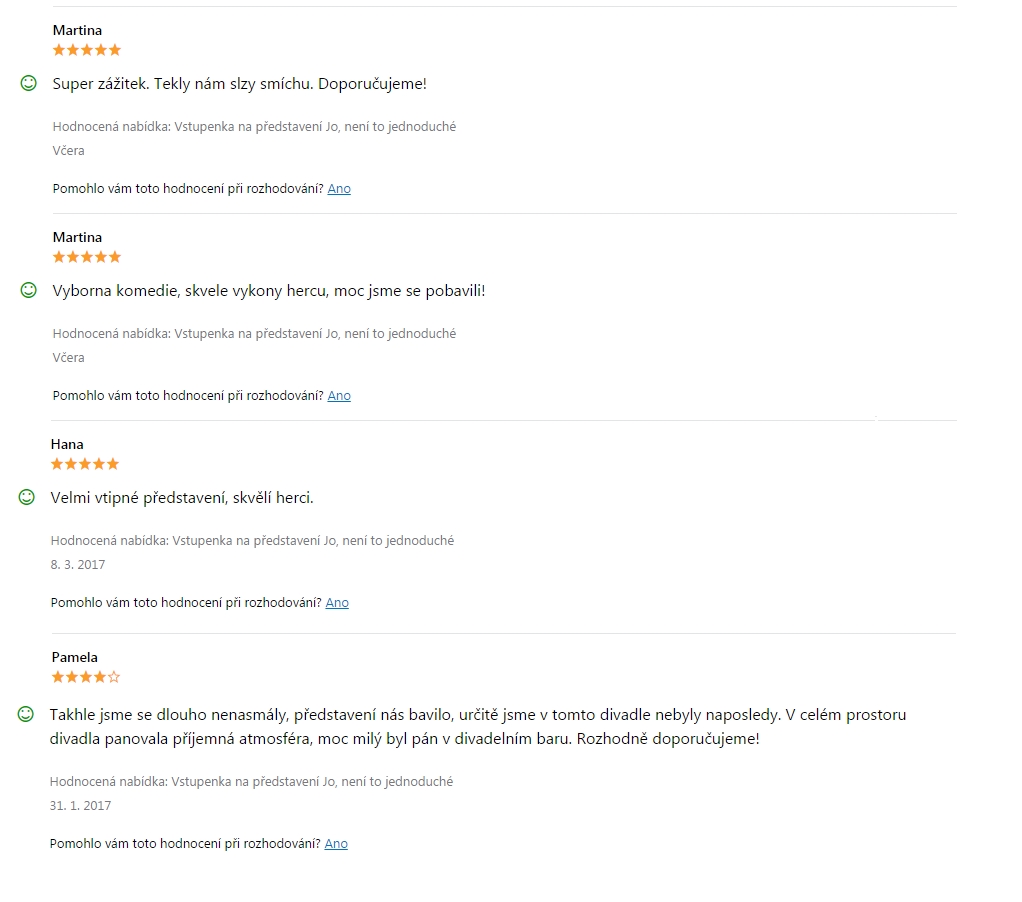
Task: Click star rating under first Martina review
Action: pyautogui.click(x=87, y=50)
